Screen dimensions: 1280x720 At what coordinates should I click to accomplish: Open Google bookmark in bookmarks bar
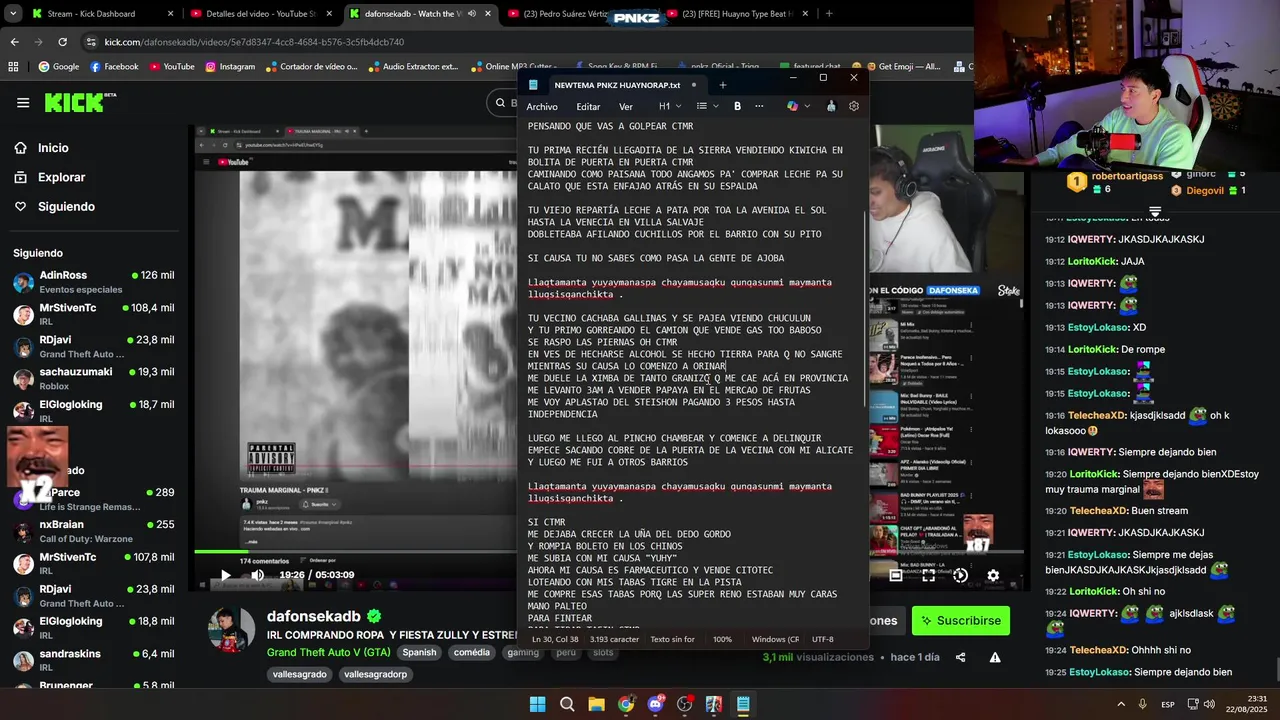point(58,66)
